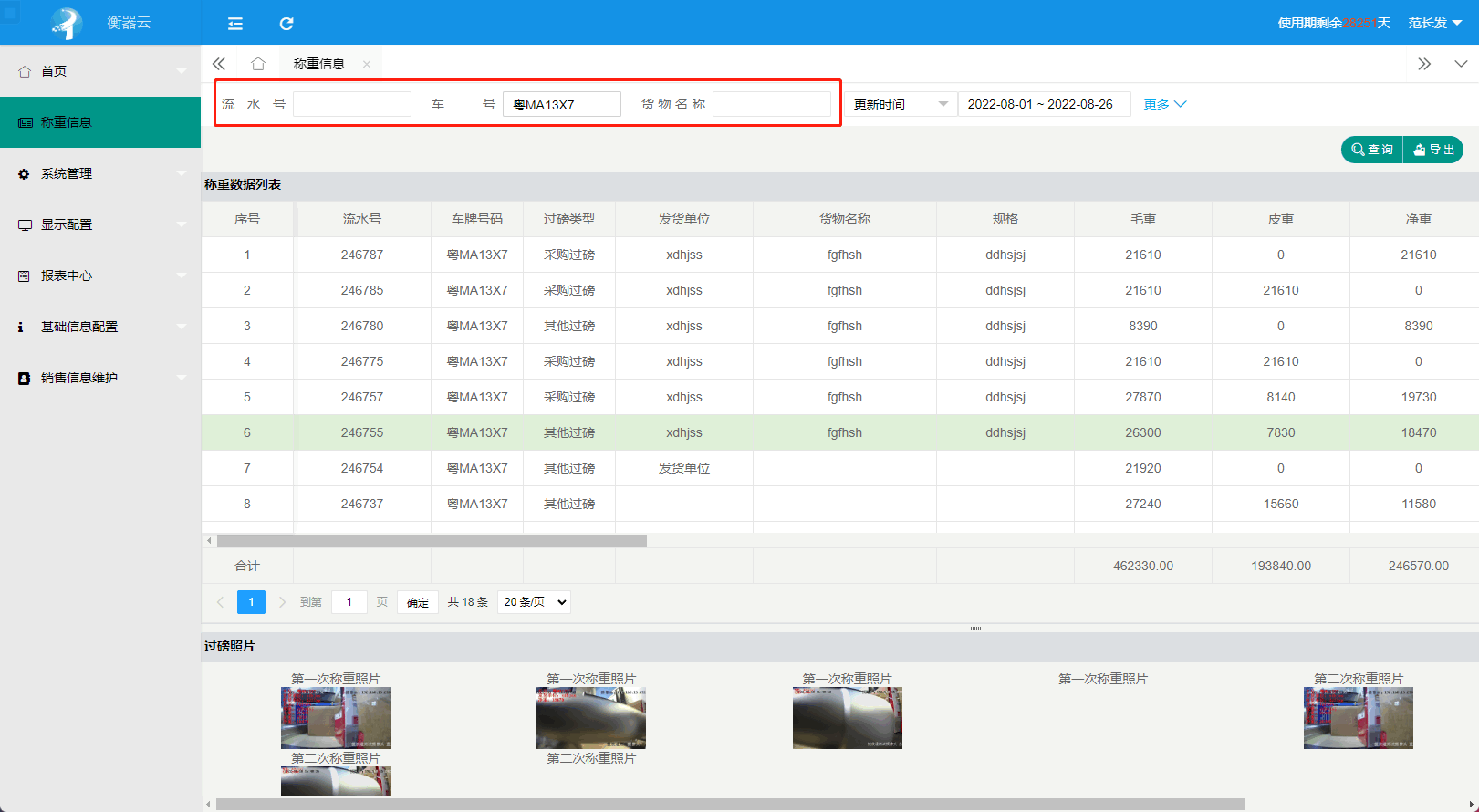Screen dimensions: 1479x812
Task: Open the rightmost 第二次称重照片 thumbnail
Action: click(1359, 718)
